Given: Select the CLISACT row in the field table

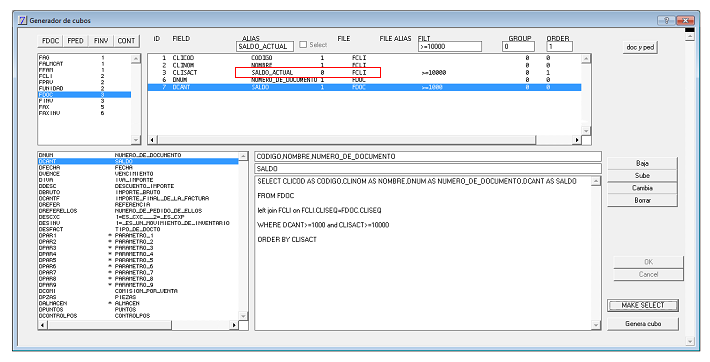Looking at the screenshot, I should 364,72.
